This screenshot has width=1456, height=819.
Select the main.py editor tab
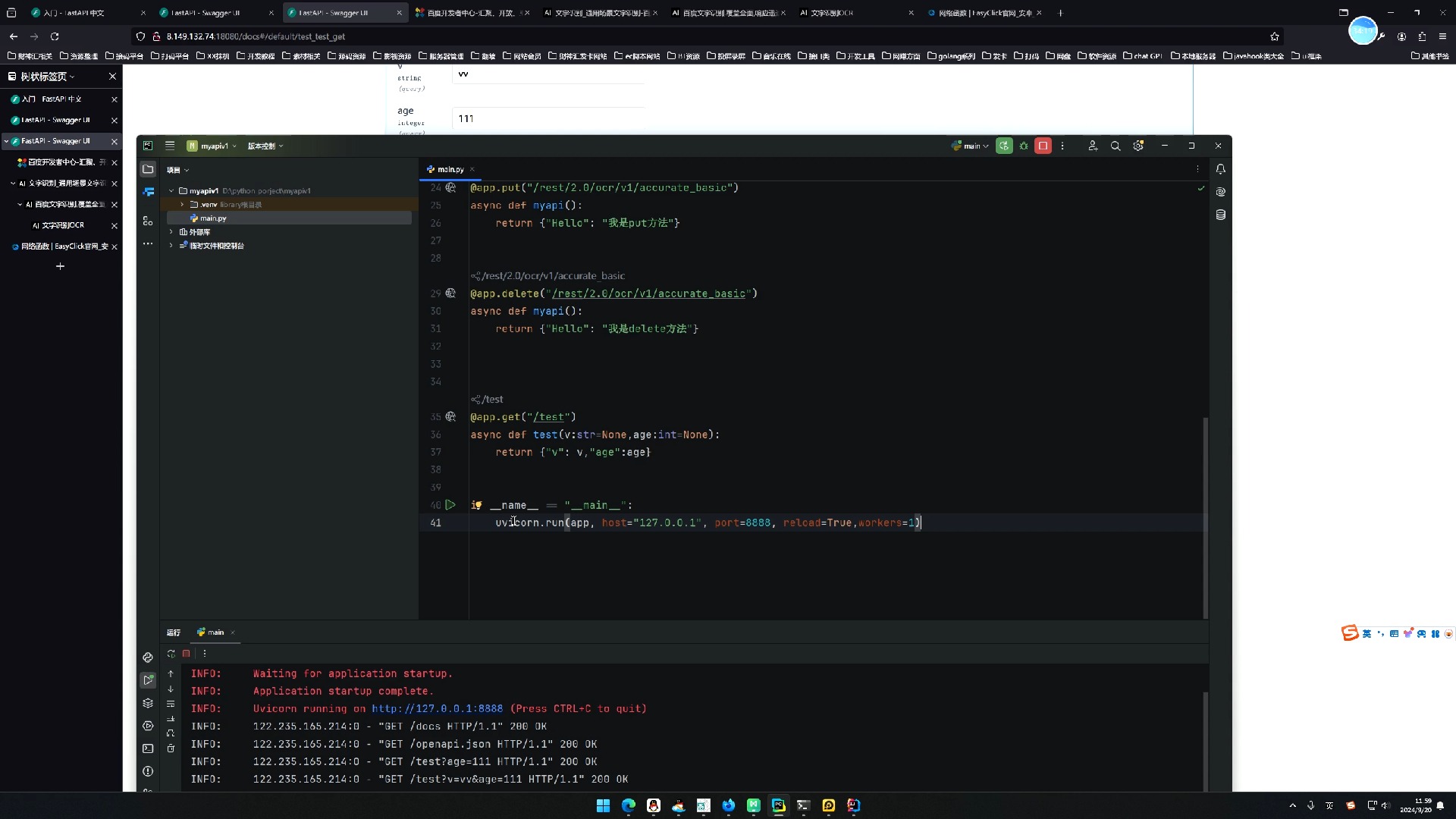pos(450,169)
